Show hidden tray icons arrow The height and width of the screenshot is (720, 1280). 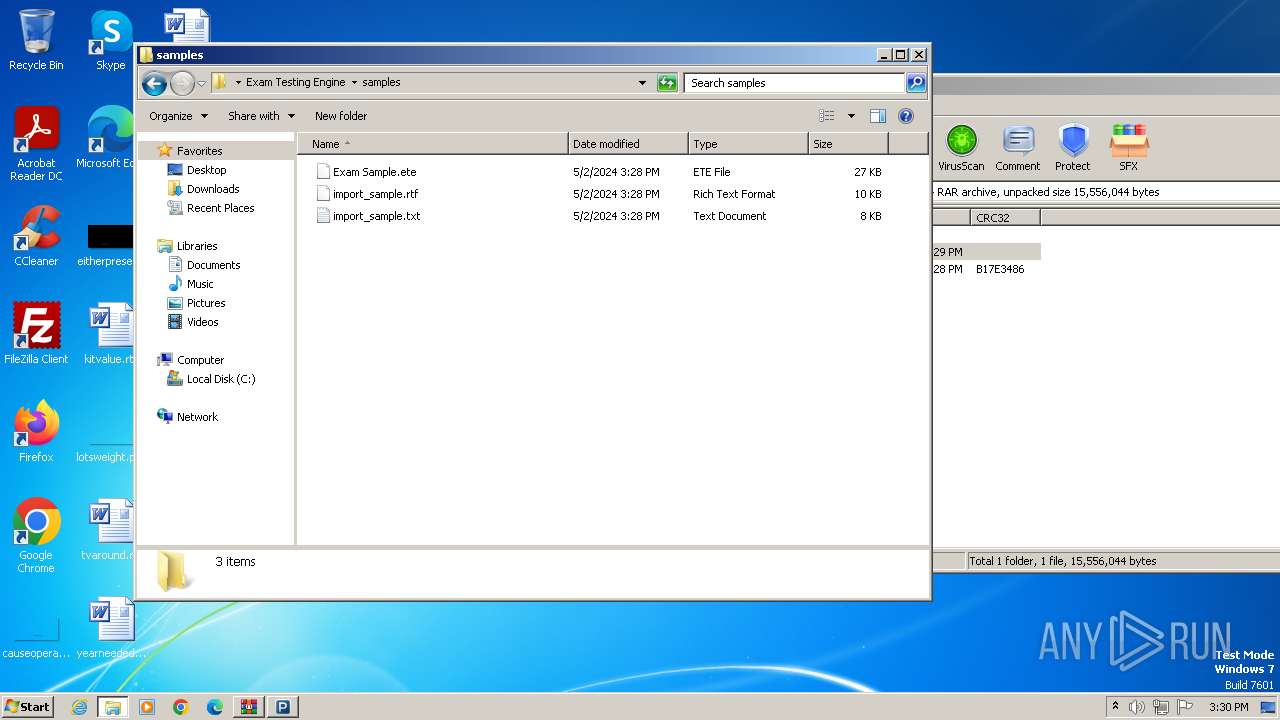(1115, 706)
